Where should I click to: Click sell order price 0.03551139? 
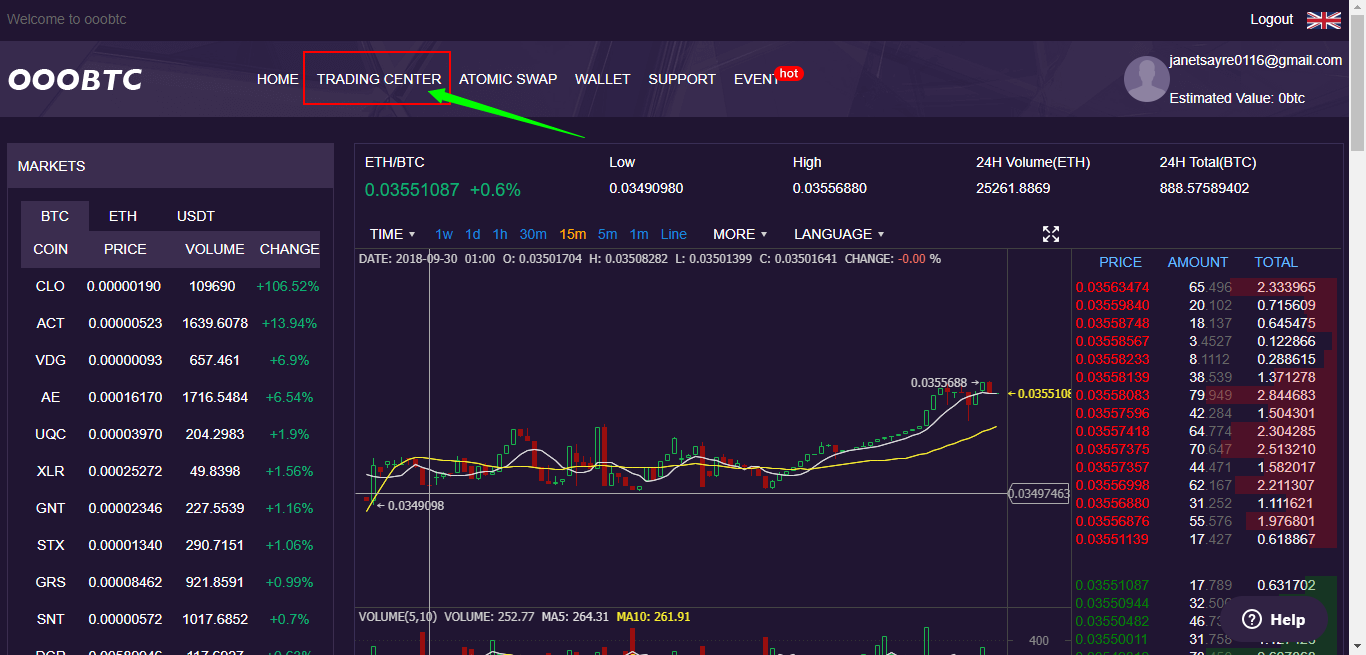click(x=1112, y=539)
